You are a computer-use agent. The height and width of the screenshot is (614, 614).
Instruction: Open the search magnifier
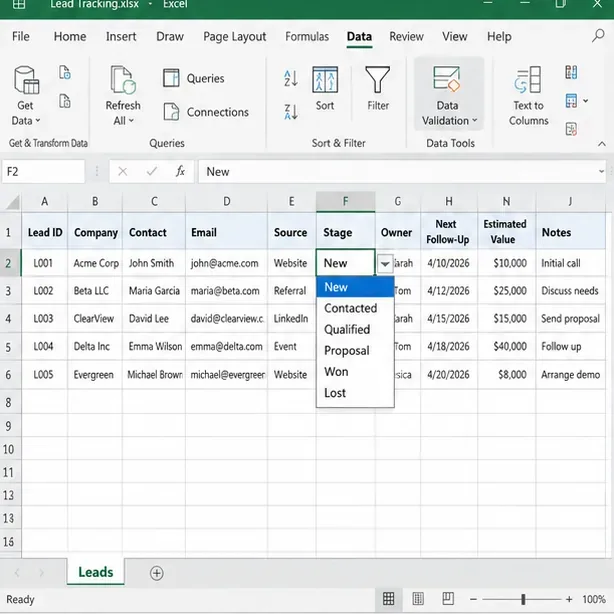(x=598, y=36)
